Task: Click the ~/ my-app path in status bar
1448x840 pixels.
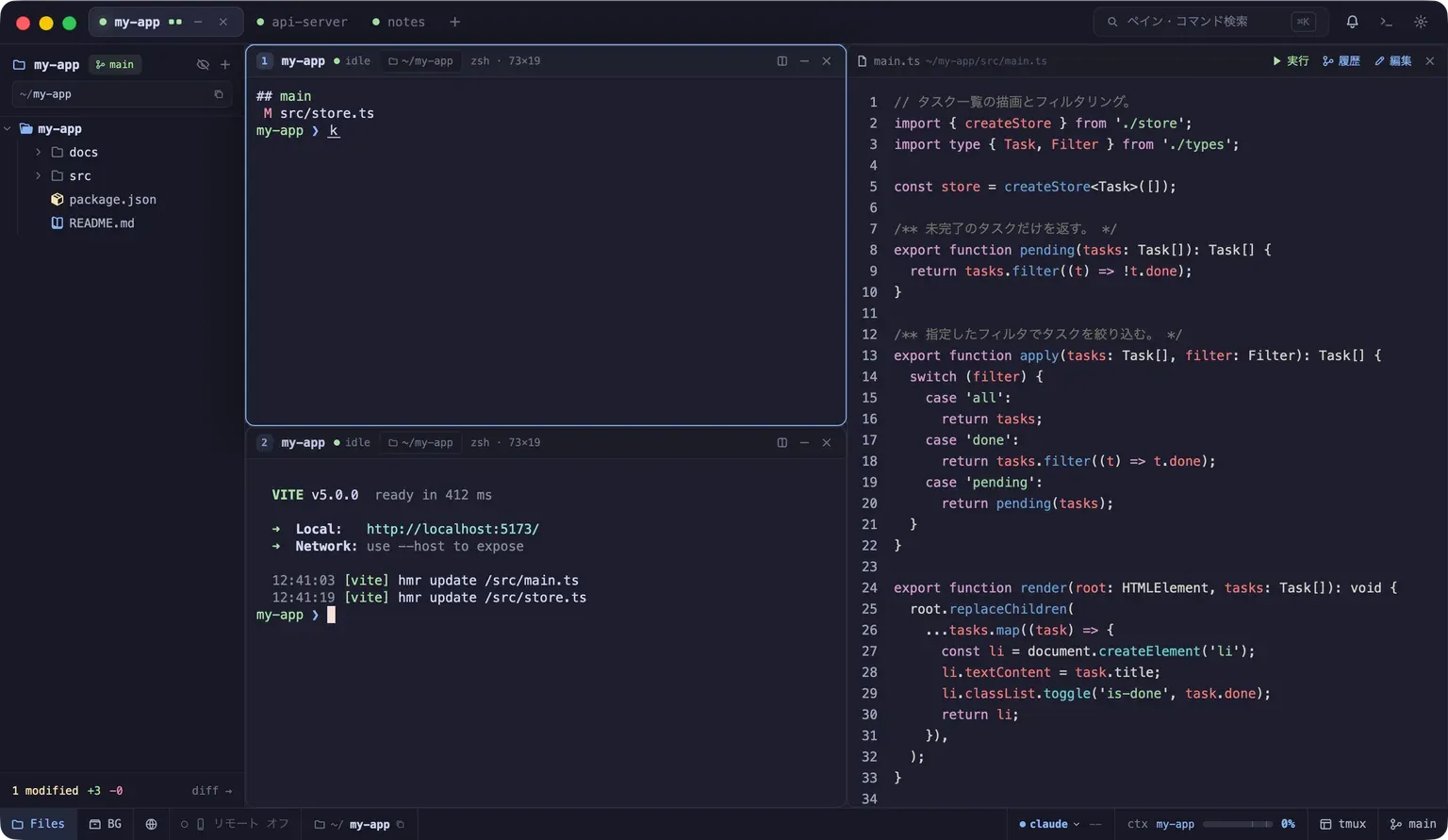Action: (x=359, y=824)
